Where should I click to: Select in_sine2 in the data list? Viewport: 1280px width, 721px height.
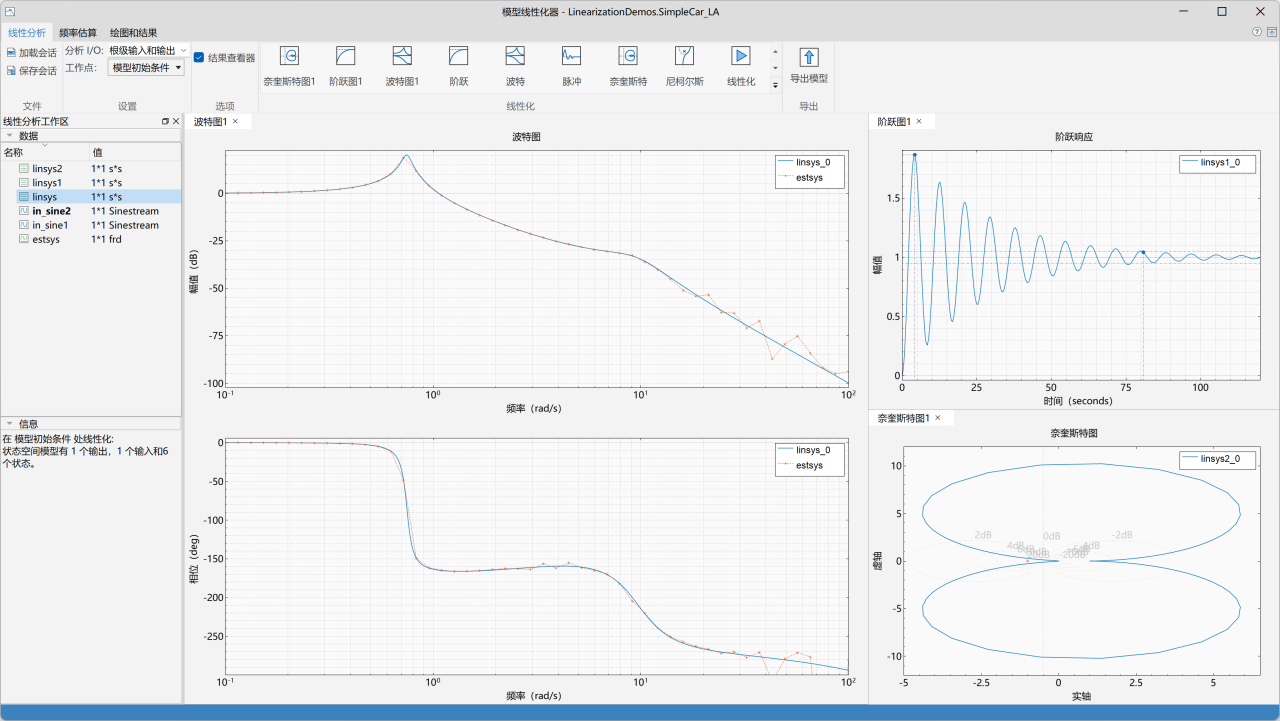(x=51, y=211)
